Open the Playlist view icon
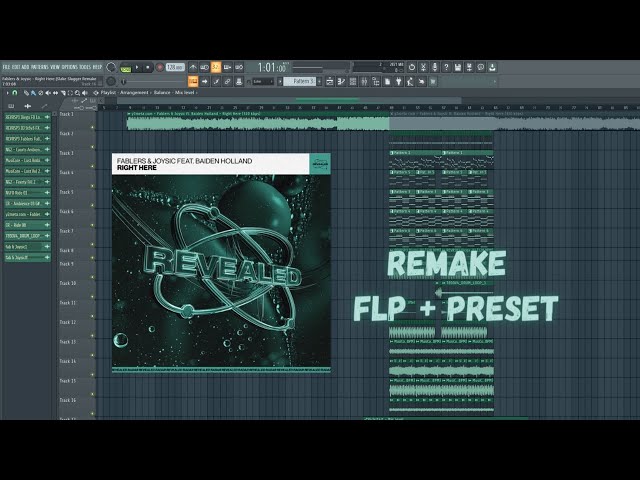This screenshot has height=480, width=640. click(330, 82)
